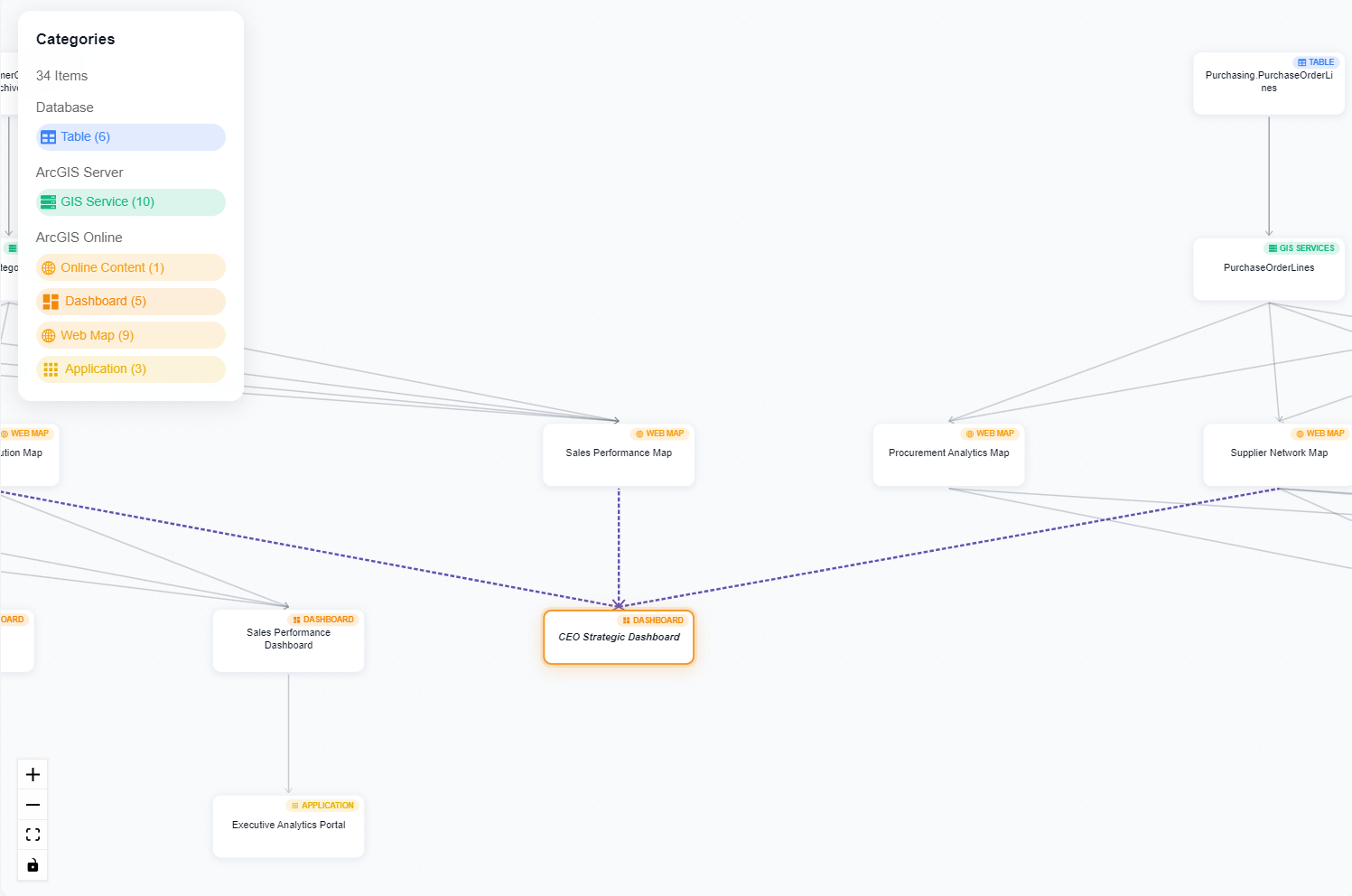
Task: Click the zoom-out minus icon
Action: click(32, 804)
